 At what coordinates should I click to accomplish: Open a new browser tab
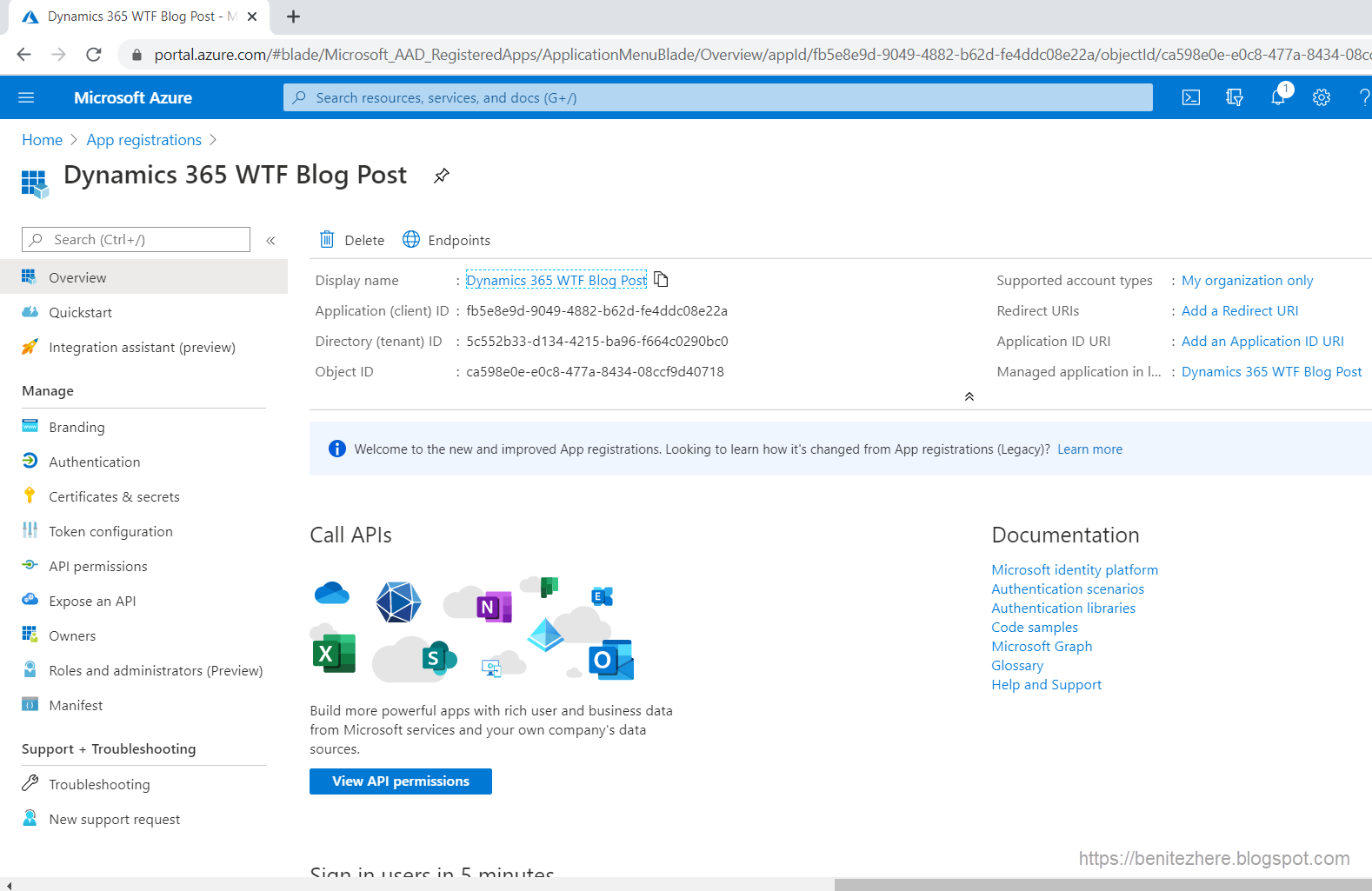coord(294,17)
